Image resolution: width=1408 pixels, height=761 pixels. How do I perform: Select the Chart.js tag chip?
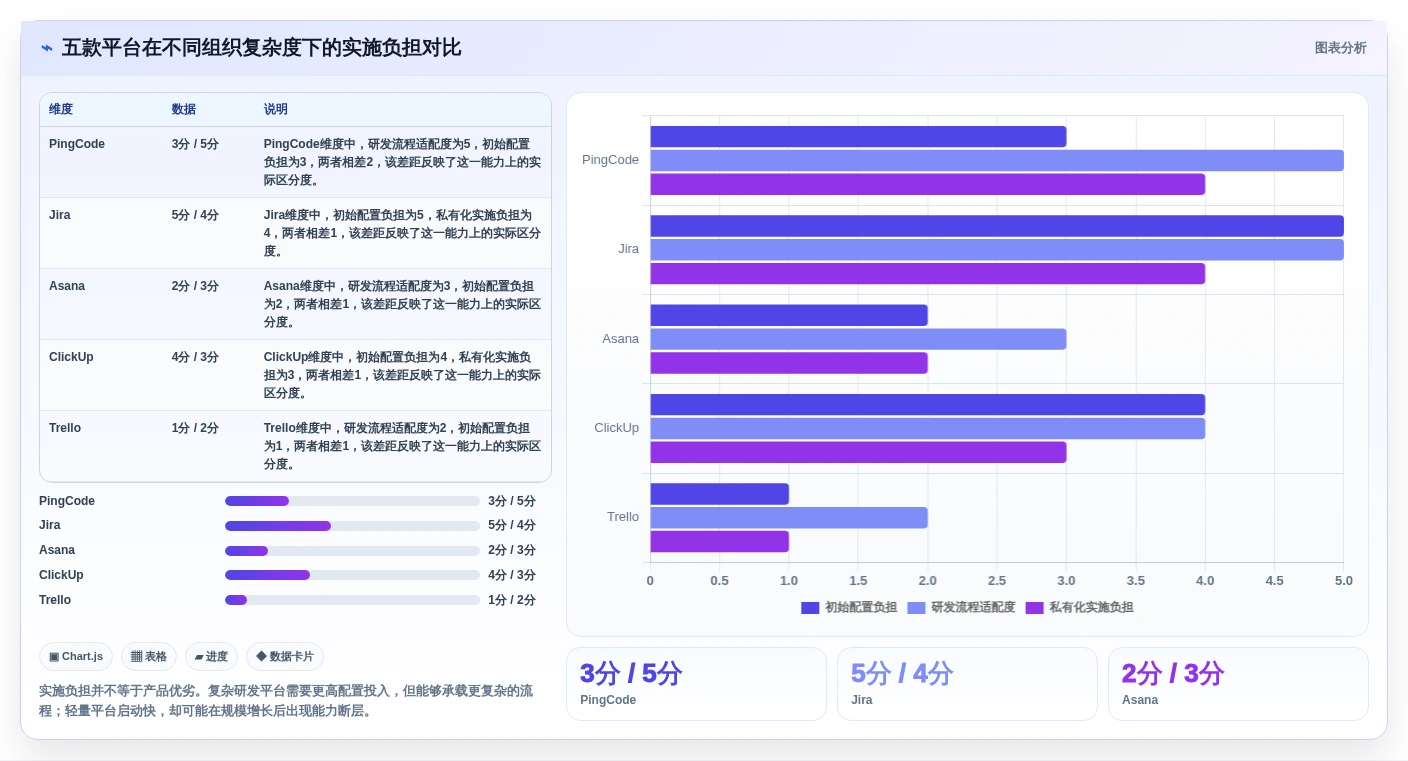click(x=76, y=657)
